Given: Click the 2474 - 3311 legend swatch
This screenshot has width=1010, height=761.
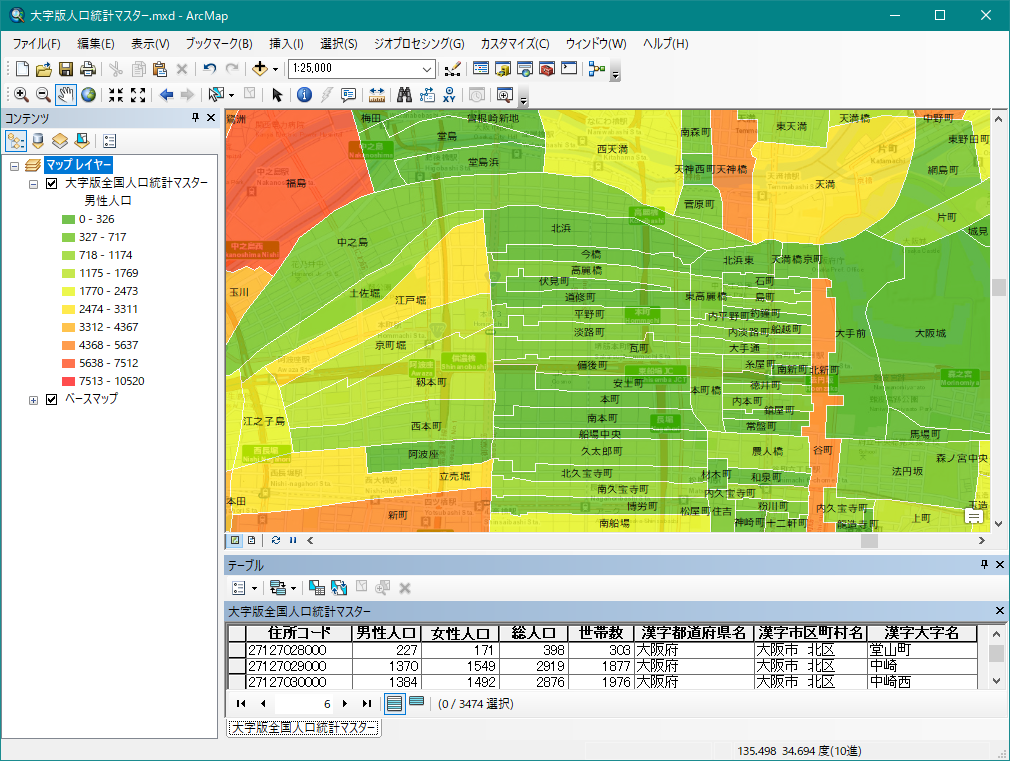Looking at the screenshot, I should 68,309.
